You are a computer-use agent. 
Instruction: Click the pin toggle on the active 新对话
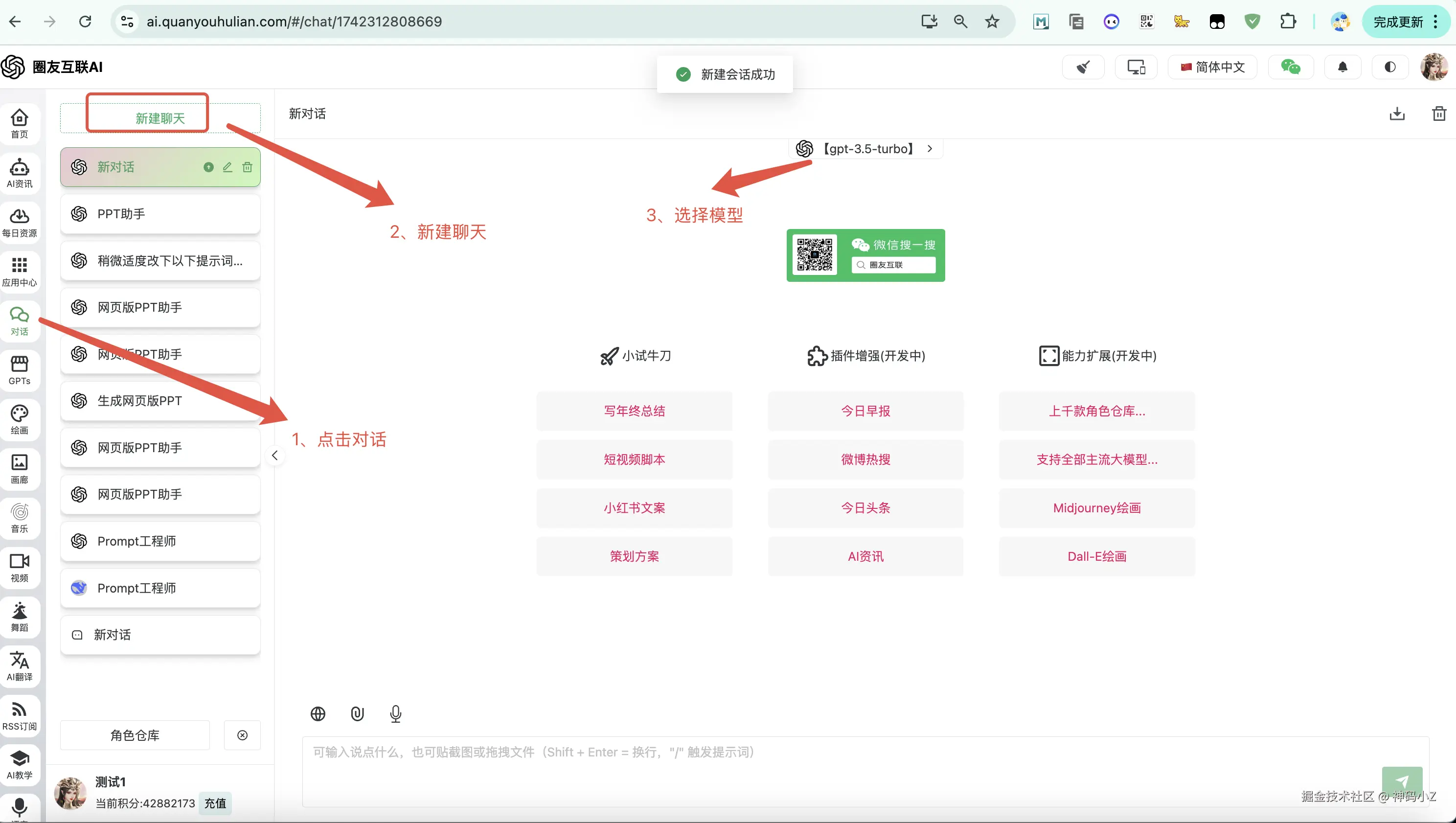click(x=208, y=167)
